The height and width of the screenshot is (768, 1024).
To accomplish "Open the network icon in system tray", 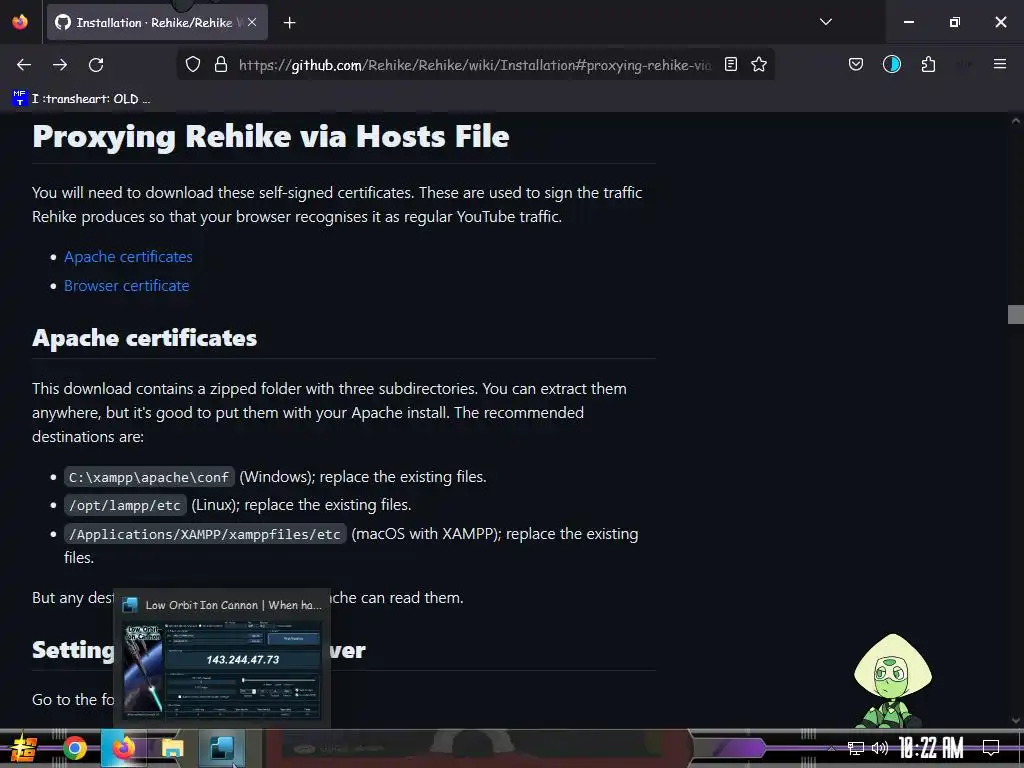I will (855, 748).
